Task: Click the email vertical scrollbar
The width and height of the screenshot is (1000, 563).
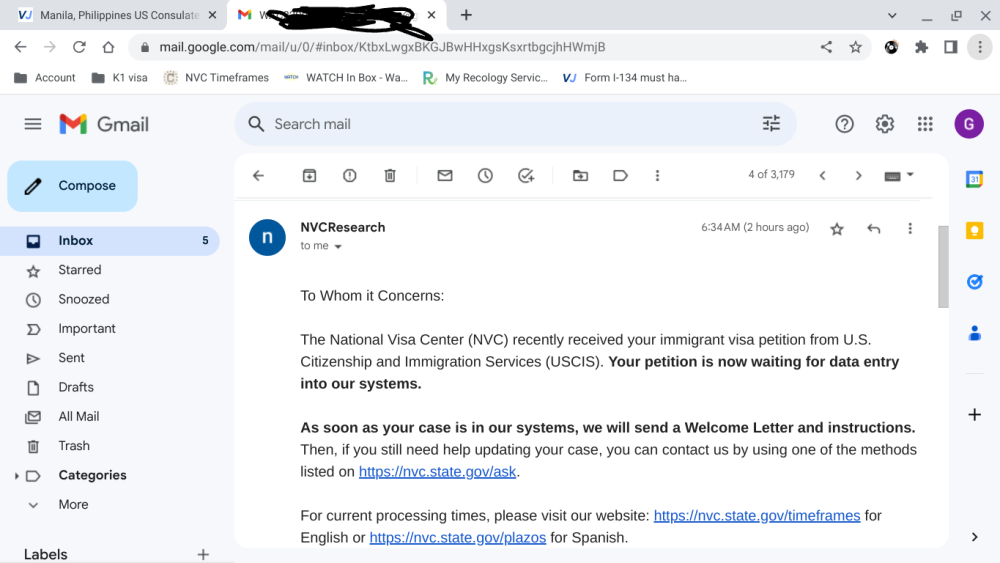Action: coord(943,267)
